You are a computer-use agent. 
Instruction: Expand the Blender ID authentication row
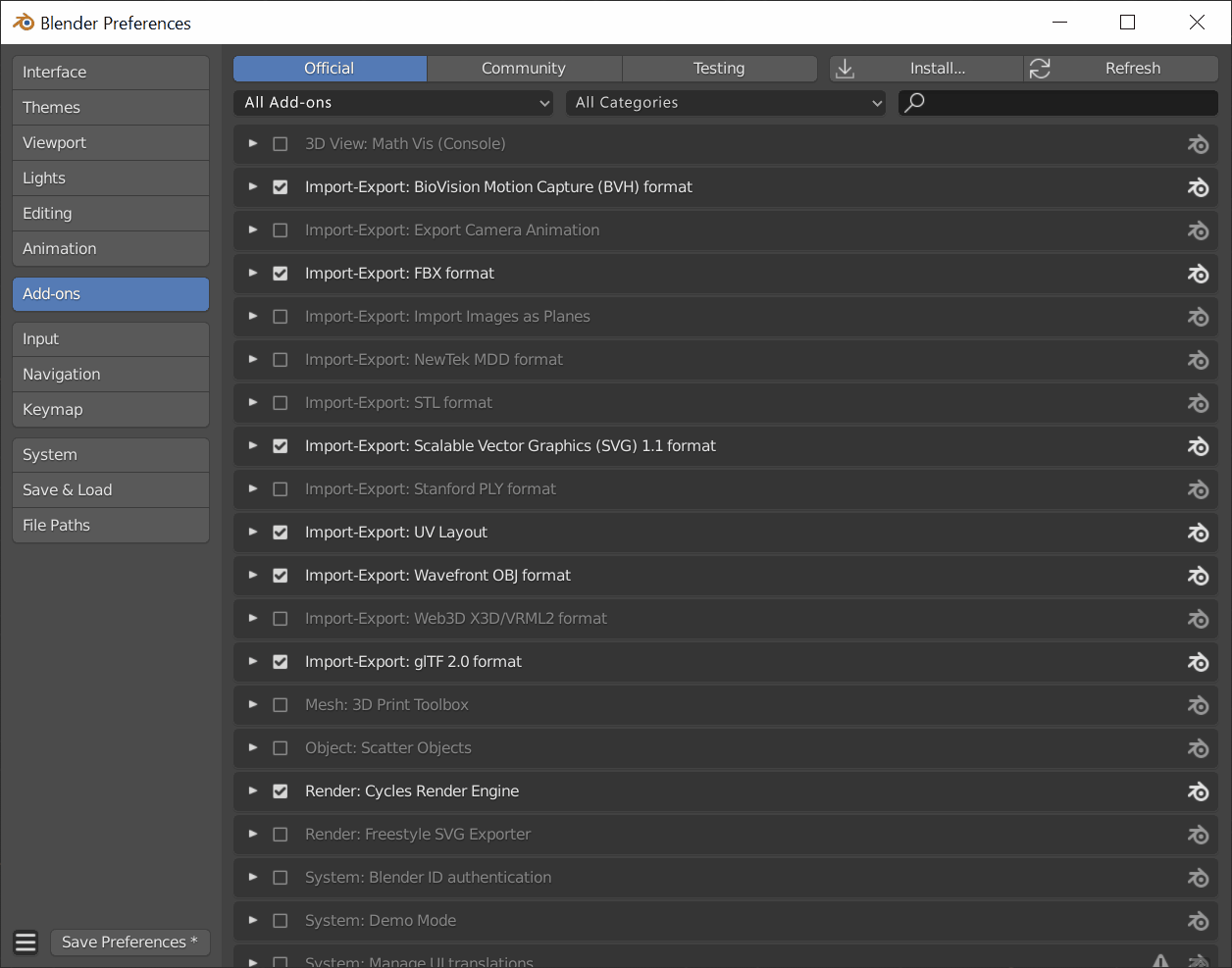(x=253, y=877)
